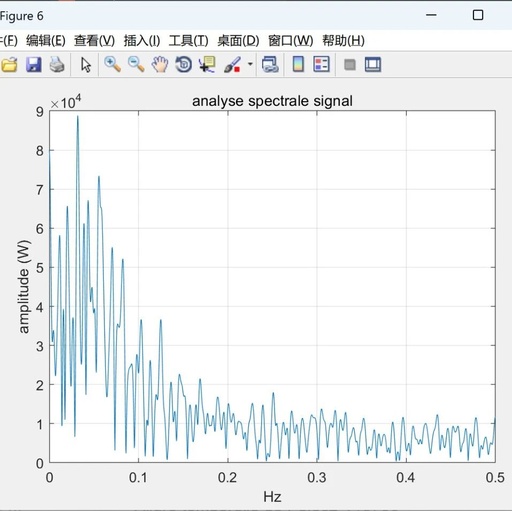512x511 pixels.
Task: Activate the Zoom Out magnifier tool
Action: pyautogui.click(x=136, y=64)
